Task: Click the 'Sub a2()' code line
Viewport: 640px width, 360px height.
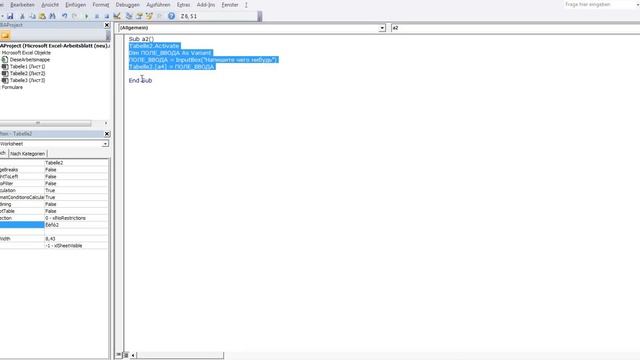Action: point(141,39)
